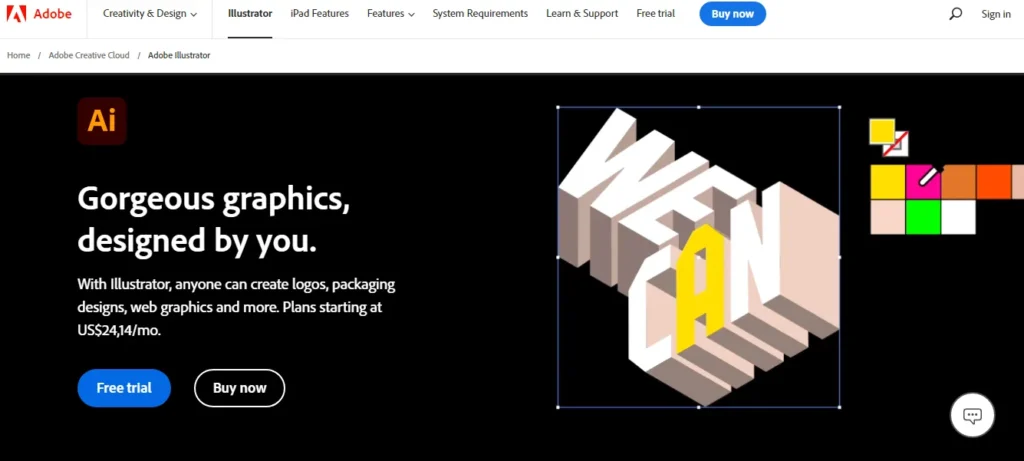Select the magenta pink color swatch
This screenshot has width=1024, height=461.
coord(923,182)
